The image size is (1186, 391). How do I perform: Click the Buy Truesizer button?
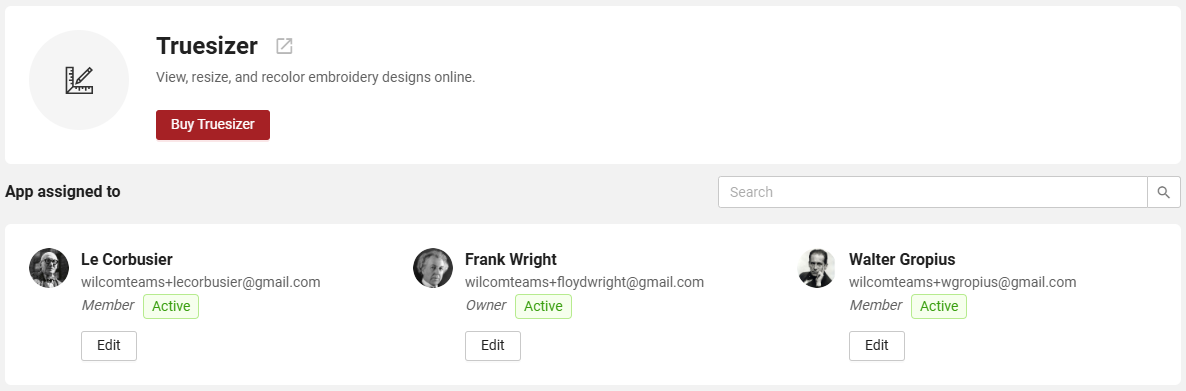click(213, 125)
